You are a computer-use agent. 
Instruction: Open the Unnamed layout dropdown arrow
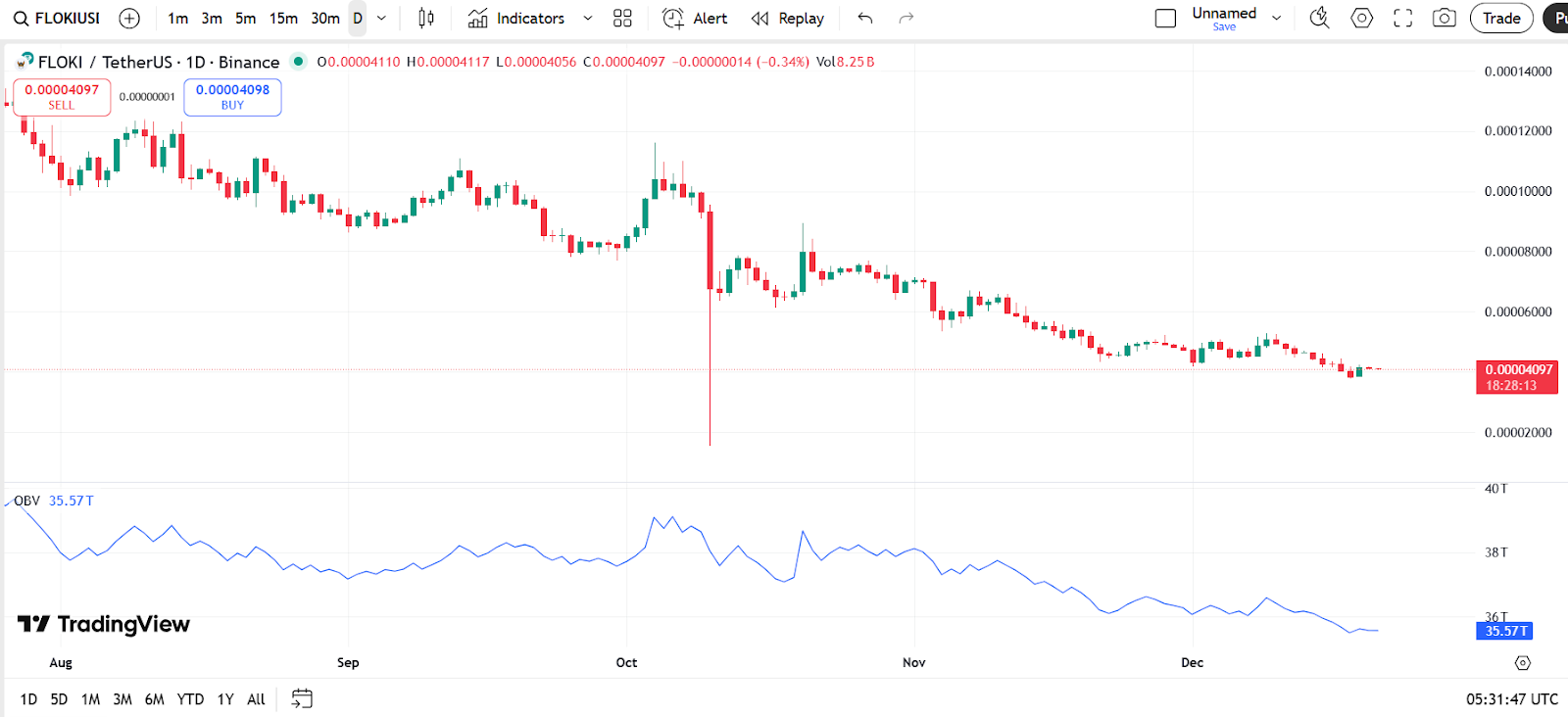click(x=1277, y=19)
